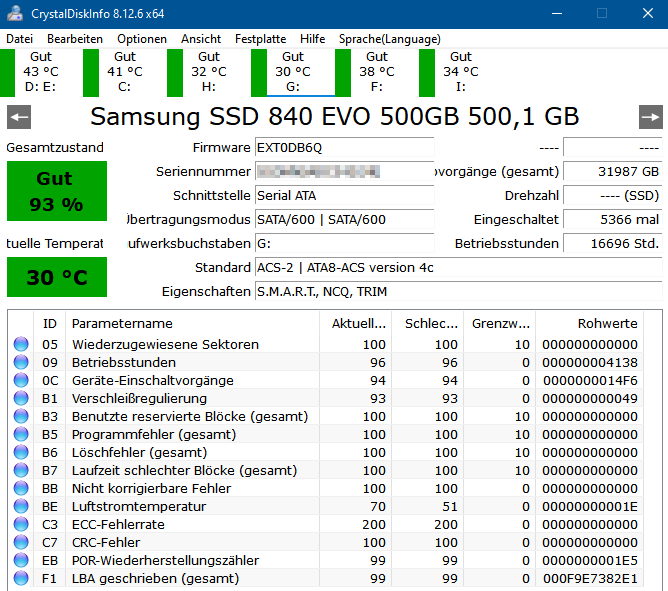Image resolution: width=668 pixels, height=591 pixels.
Task: Open the Optionen menu
Action: pos(142,39)
